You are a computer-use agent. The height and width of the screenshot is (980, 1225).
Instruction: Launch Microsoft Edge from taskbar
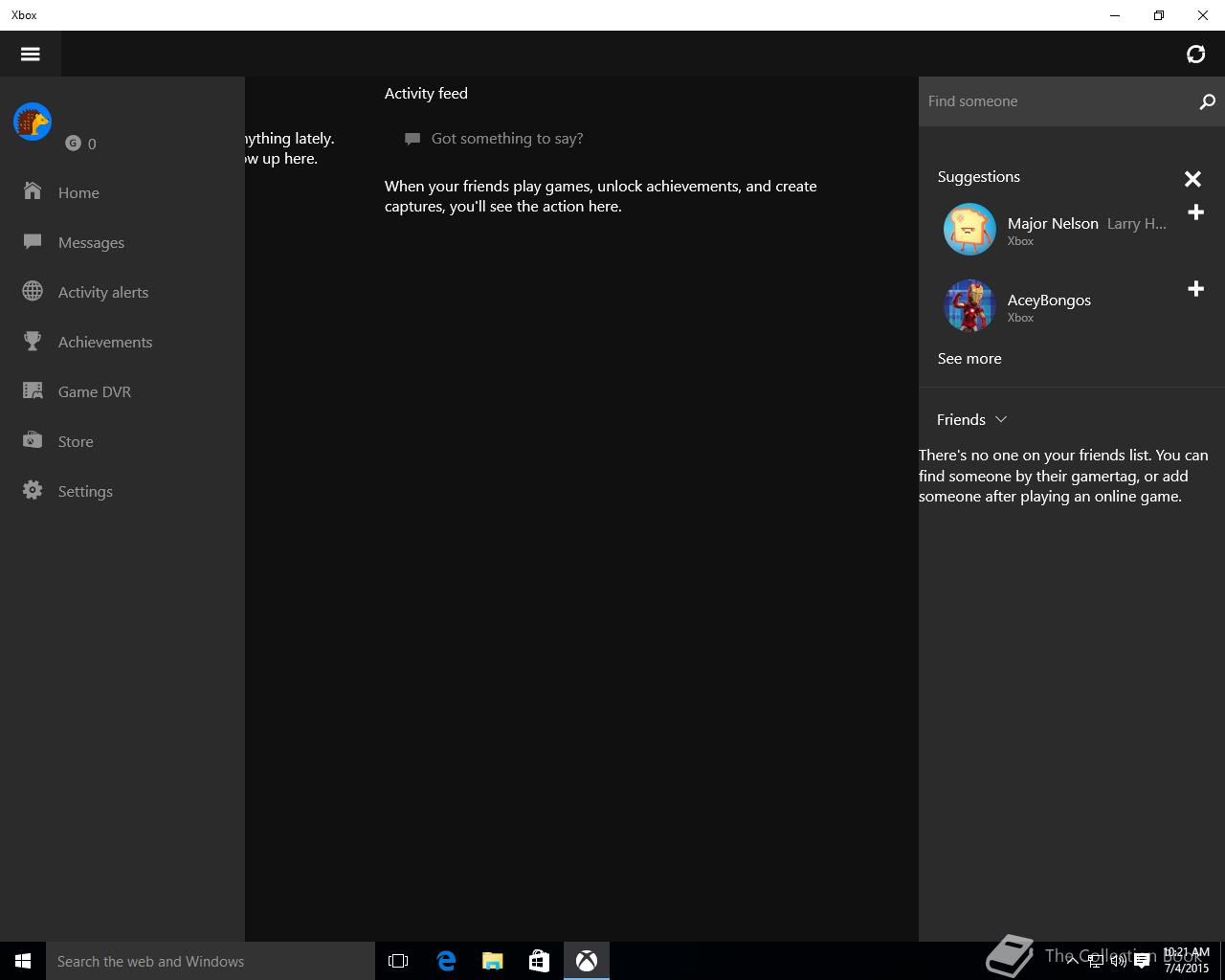pos(446,961)
